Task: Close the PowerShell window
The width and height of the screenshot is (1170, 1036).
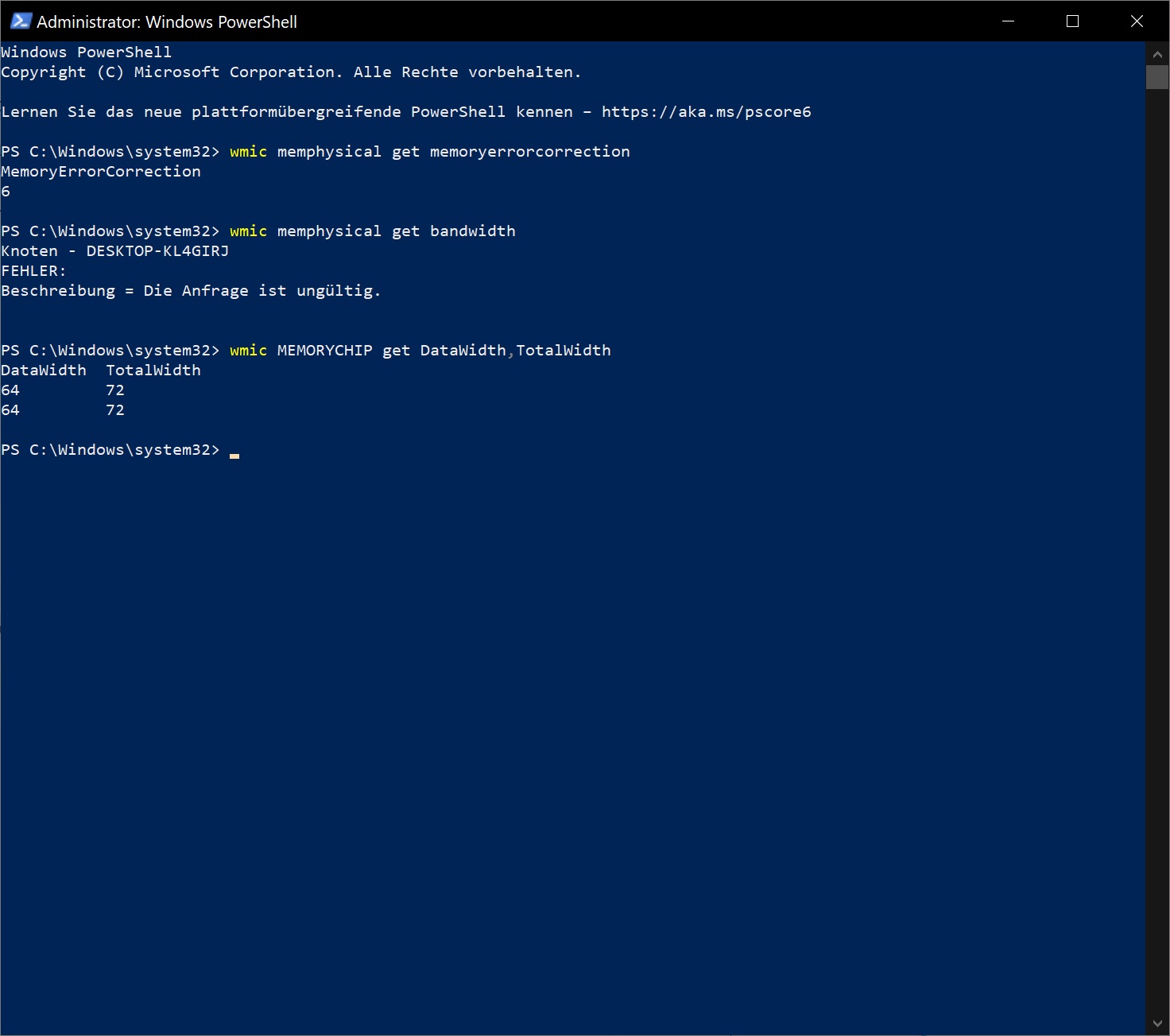Action: pos(1137,21)
